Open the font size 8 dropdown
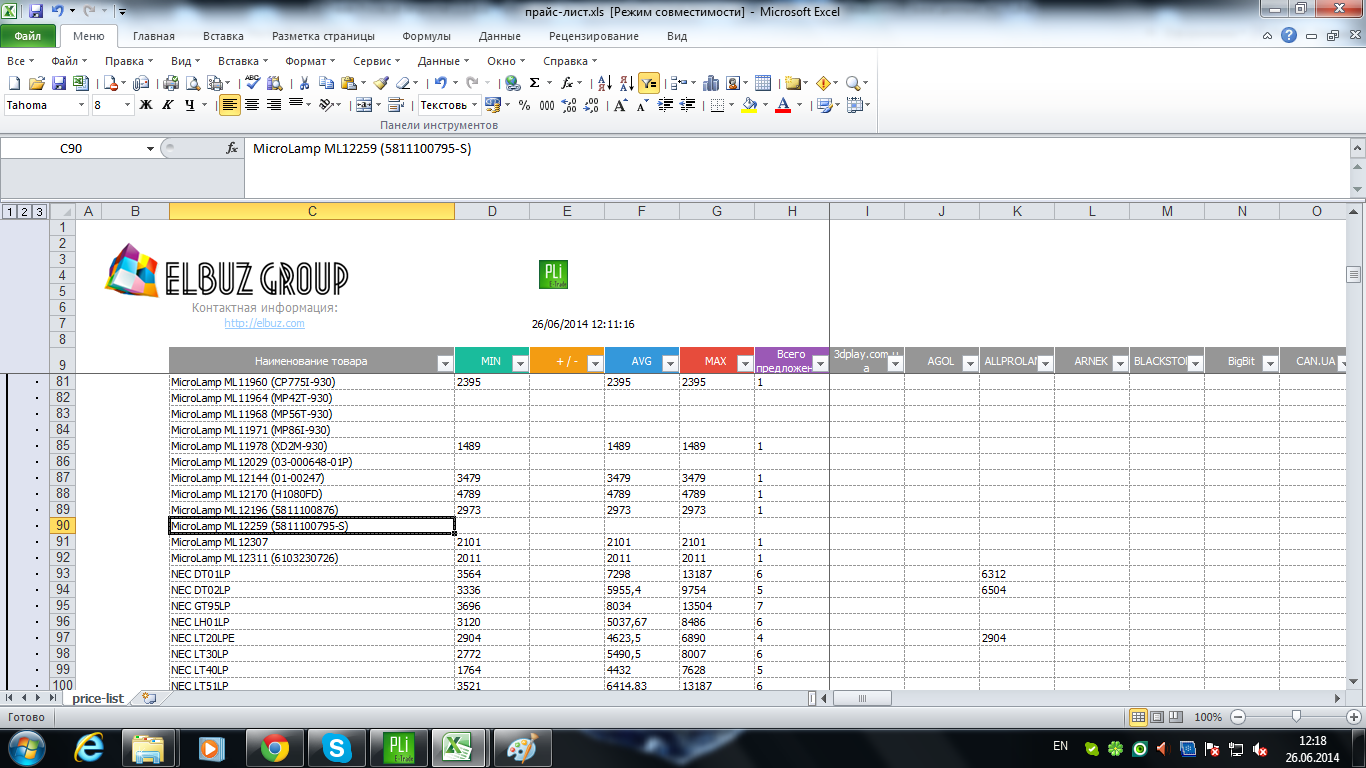 (128, 105)
